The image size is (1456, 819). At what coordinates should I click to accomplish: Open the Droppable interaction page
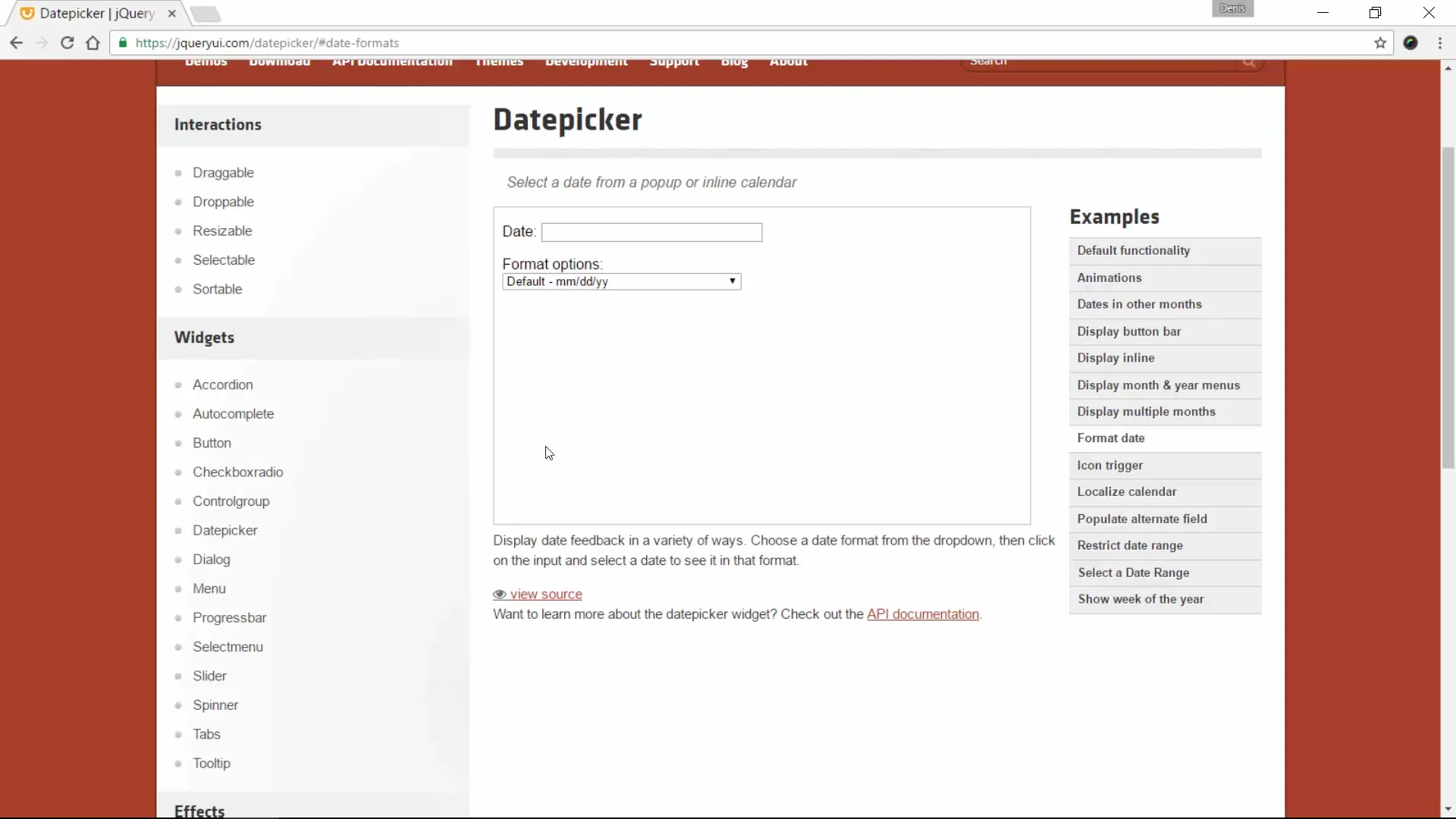click(223, 202)
